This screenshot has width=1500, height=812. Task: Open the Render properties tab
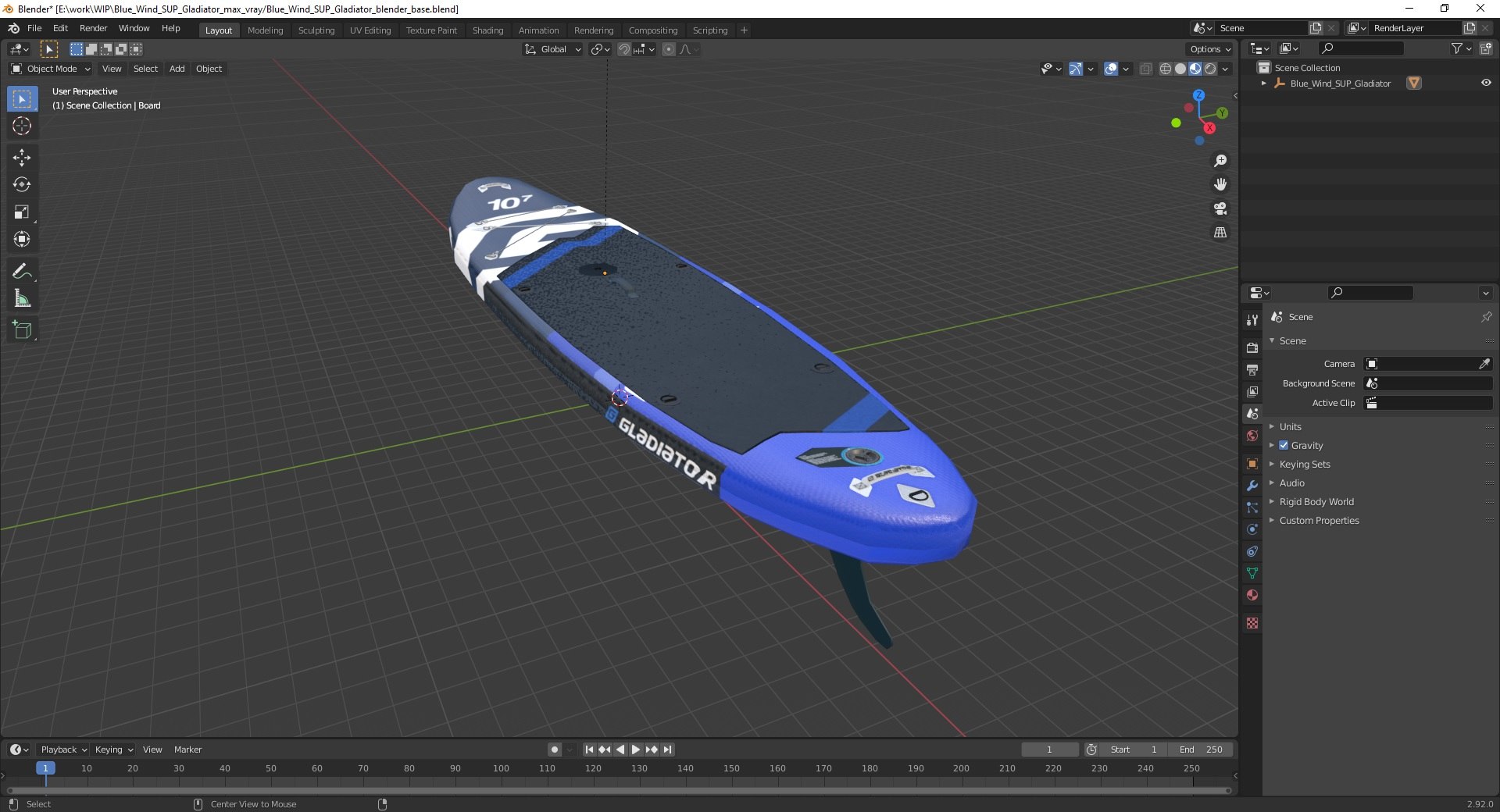1252,348
